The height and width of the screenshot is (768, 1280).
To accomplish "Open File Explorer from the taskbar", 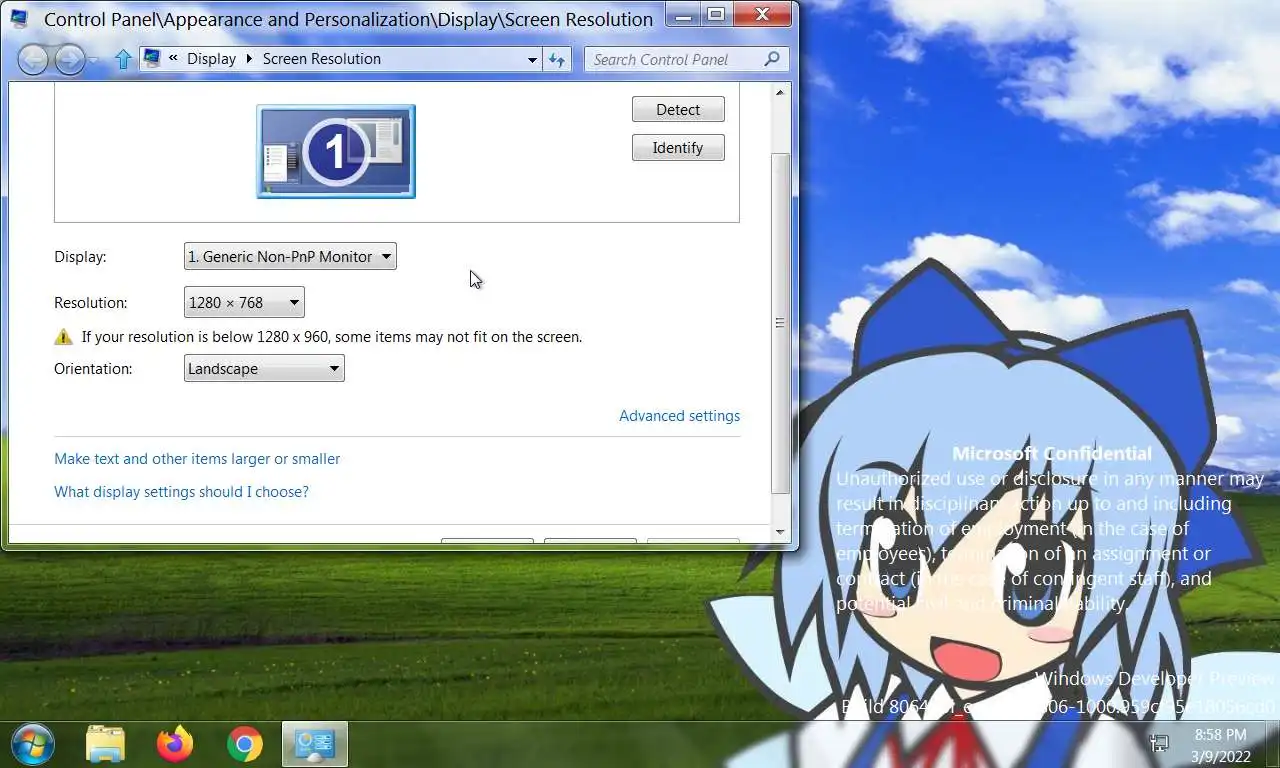I will [105, 744].
